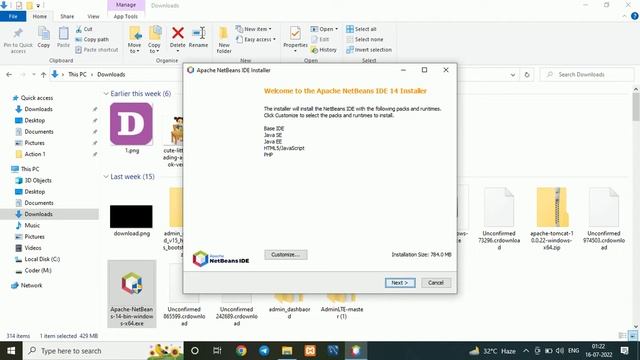The width and height of the screenshot is (640, 360).
Task: Click Next in the NetBeans installer
Action: pos(400,282)
